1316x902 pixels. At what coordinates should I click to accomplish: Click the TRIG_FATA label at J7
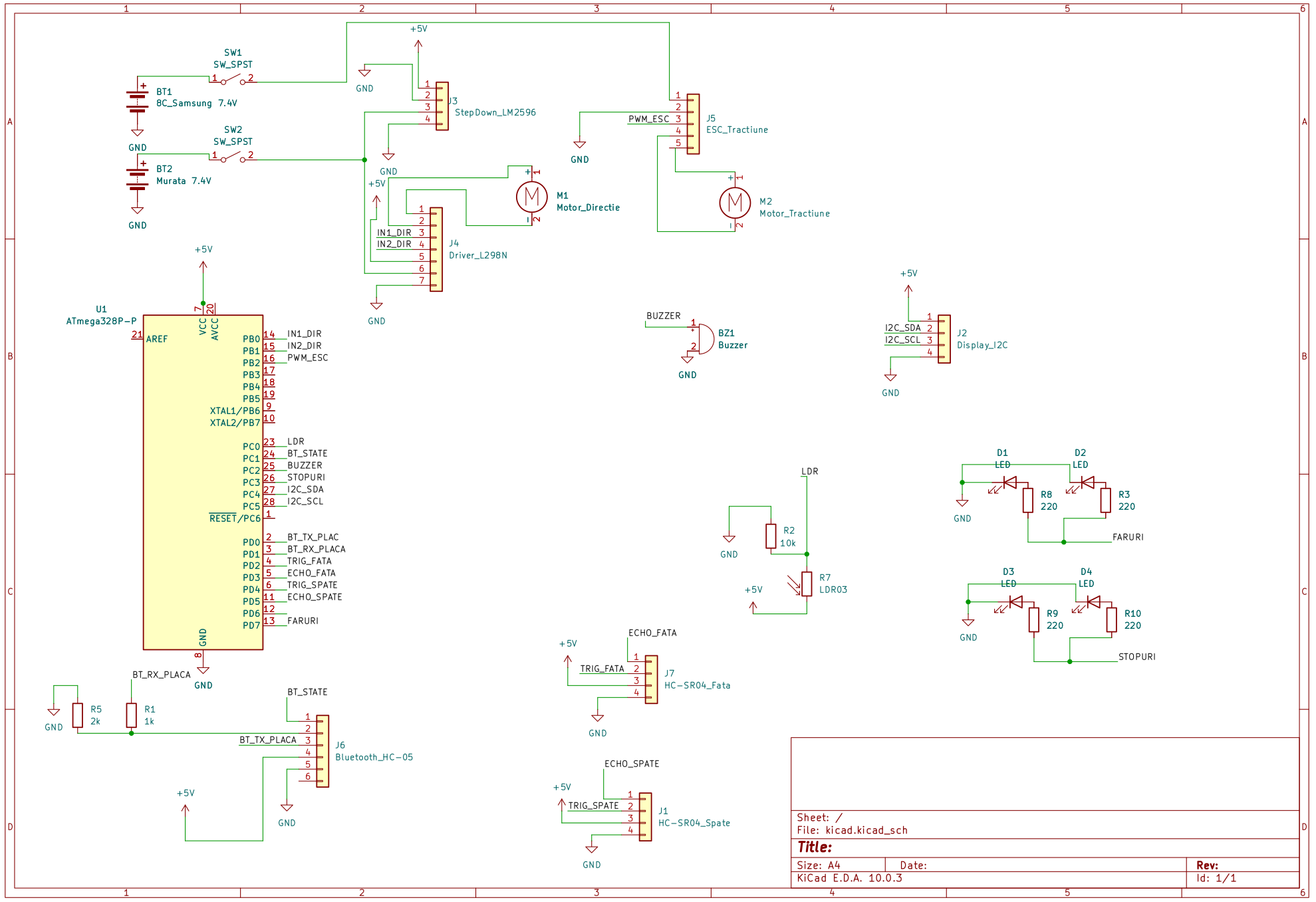click(602, 669)
